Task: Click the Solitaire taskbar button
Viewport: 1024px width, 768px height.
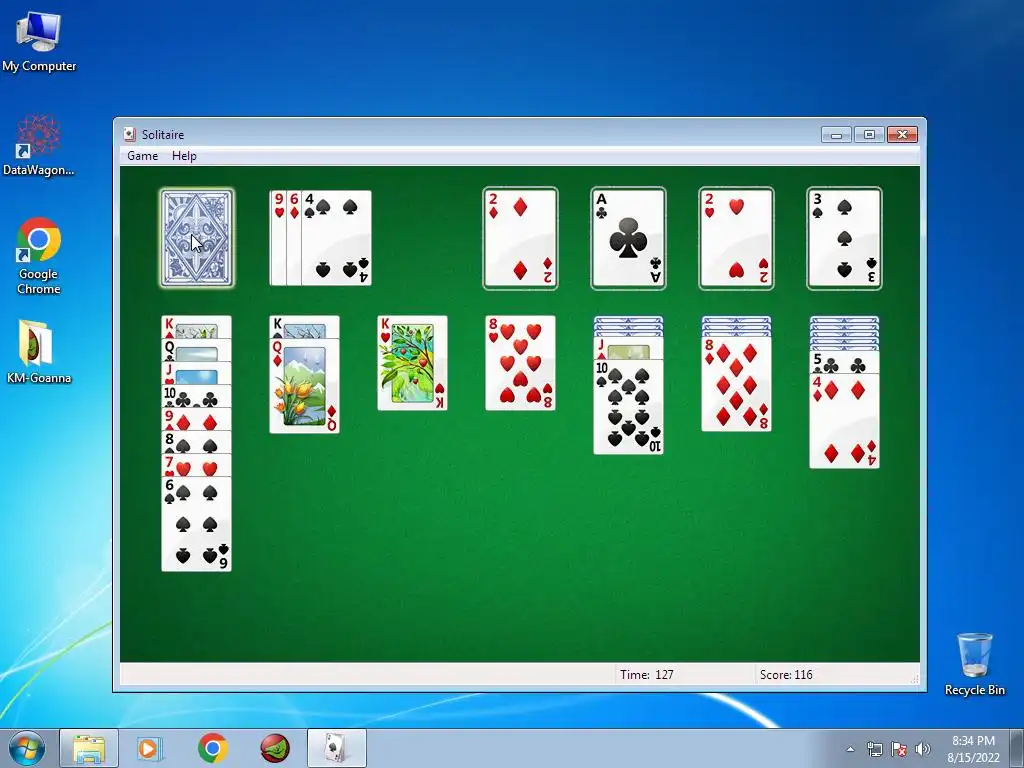Action: coord(337,748)
